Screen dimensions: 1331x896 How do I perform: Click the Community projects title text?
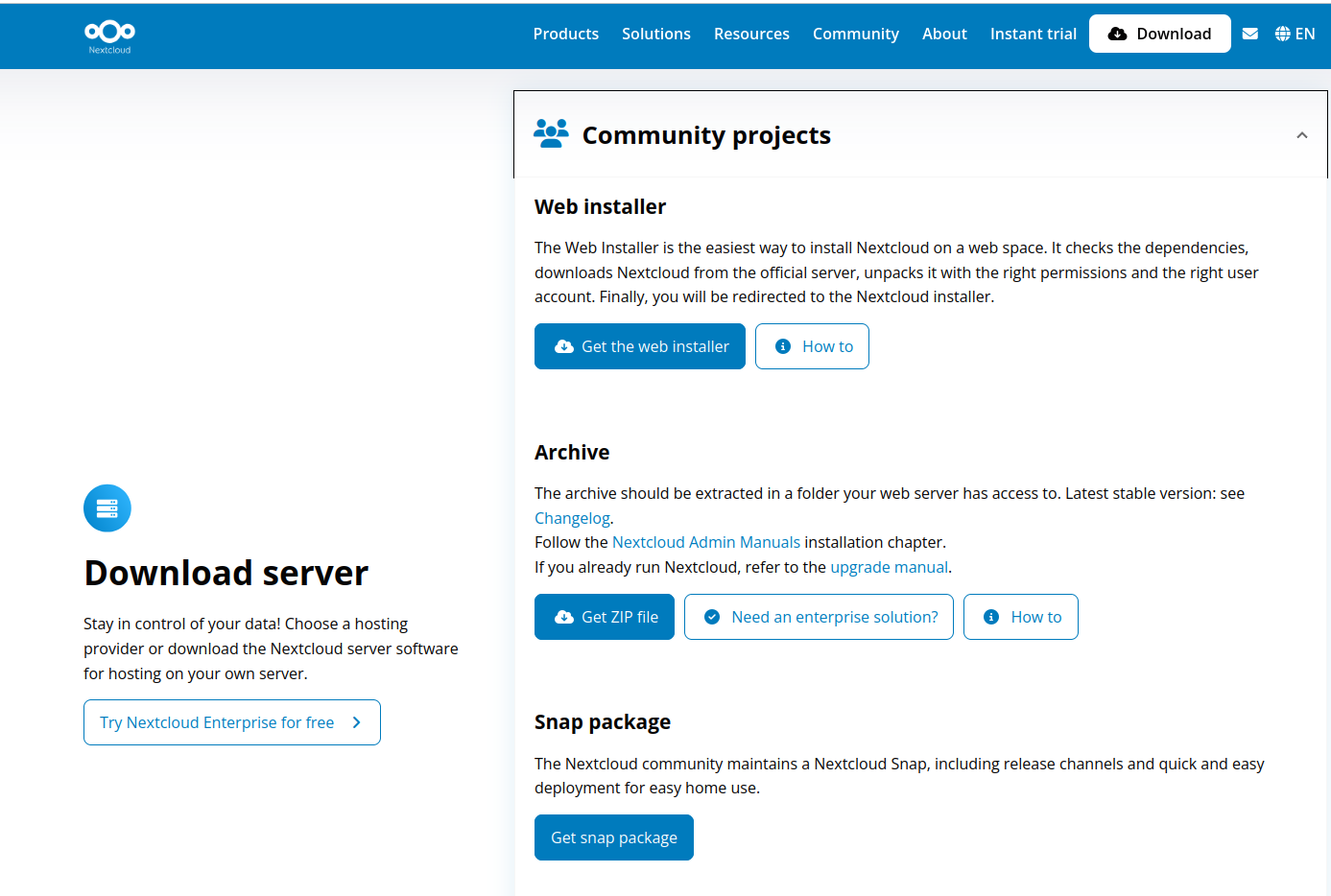[x=706, y=135]
